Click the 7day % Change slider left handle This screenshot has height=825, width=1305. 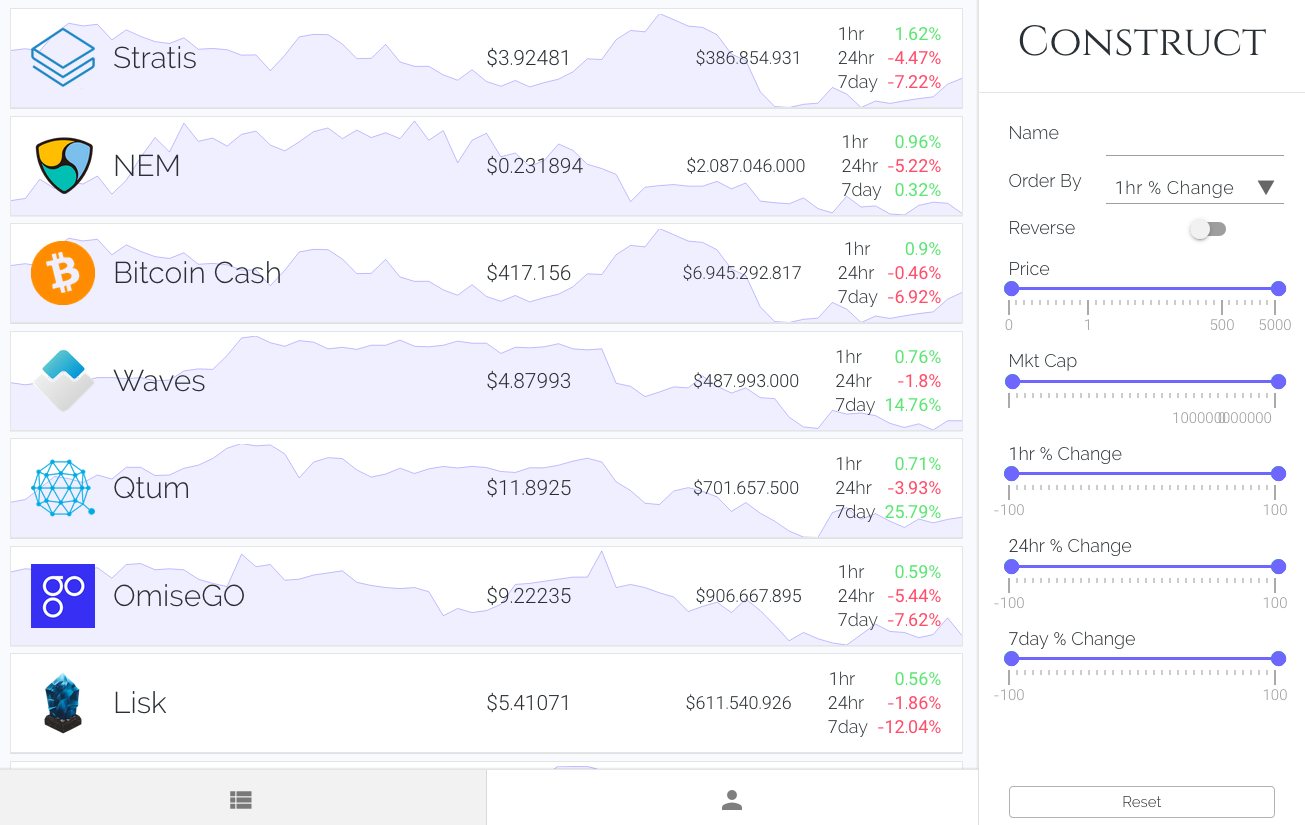pyautogui.click(x=1012, y=659)
